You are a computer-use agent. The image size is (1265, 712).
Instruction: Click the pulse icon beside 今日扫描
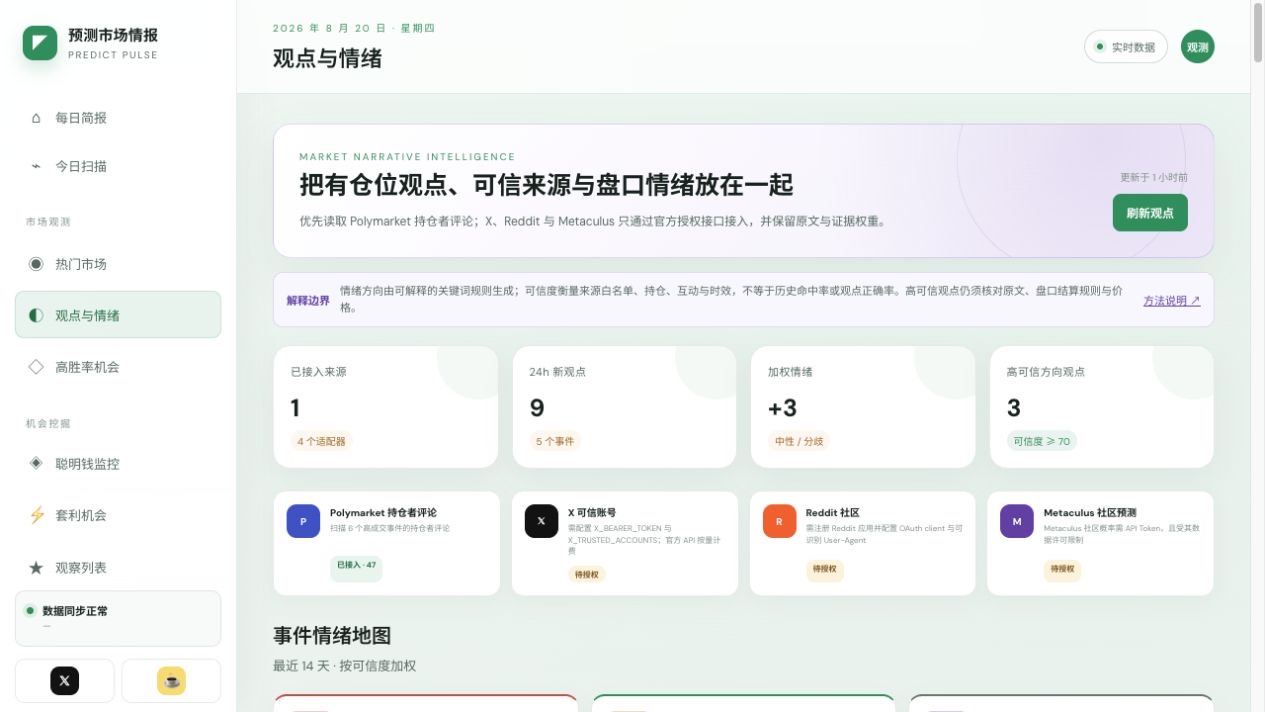click(x=36, y=166)
